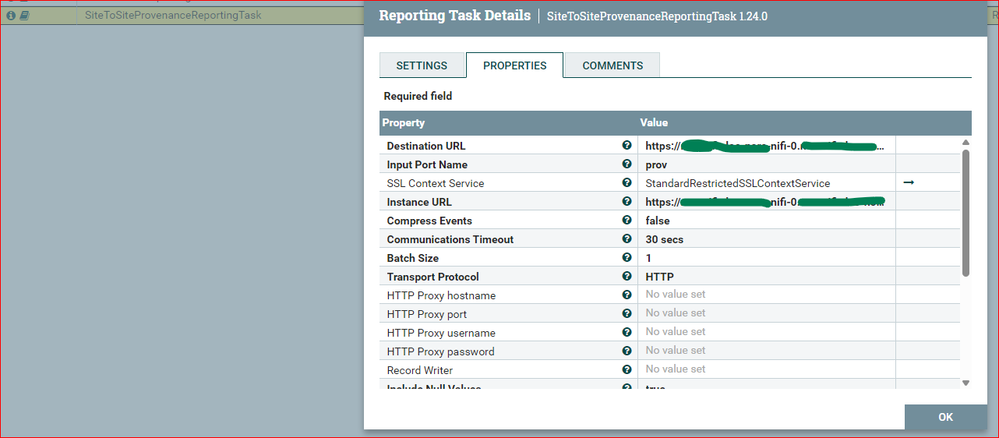Image resolution: width=999 pixels, height=438 pixels.
Task: Click the Compress Events value 'false'
Action: (x=658, y=221)
